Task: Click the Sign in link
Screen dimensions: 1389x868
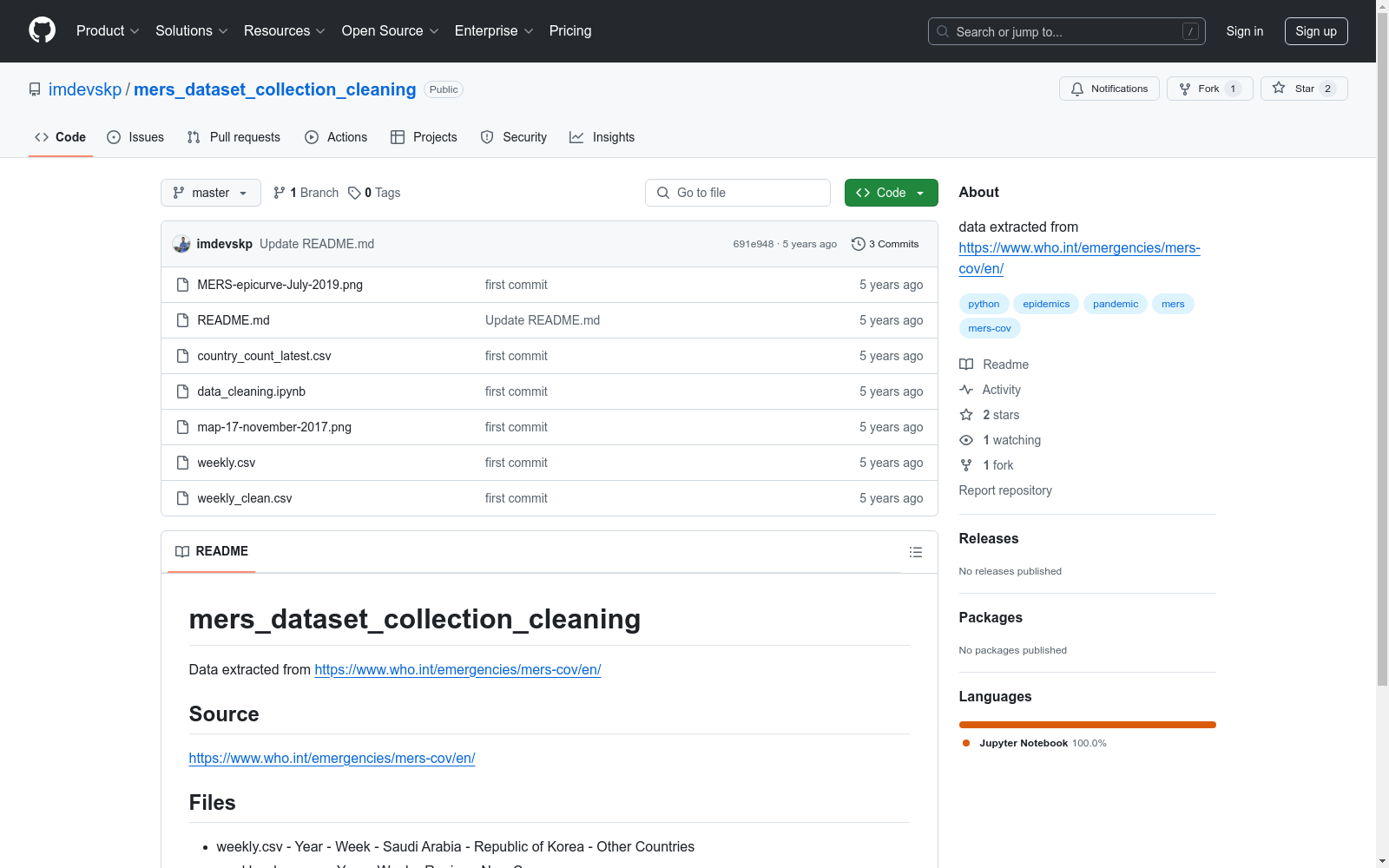Action: point(1245,31)
